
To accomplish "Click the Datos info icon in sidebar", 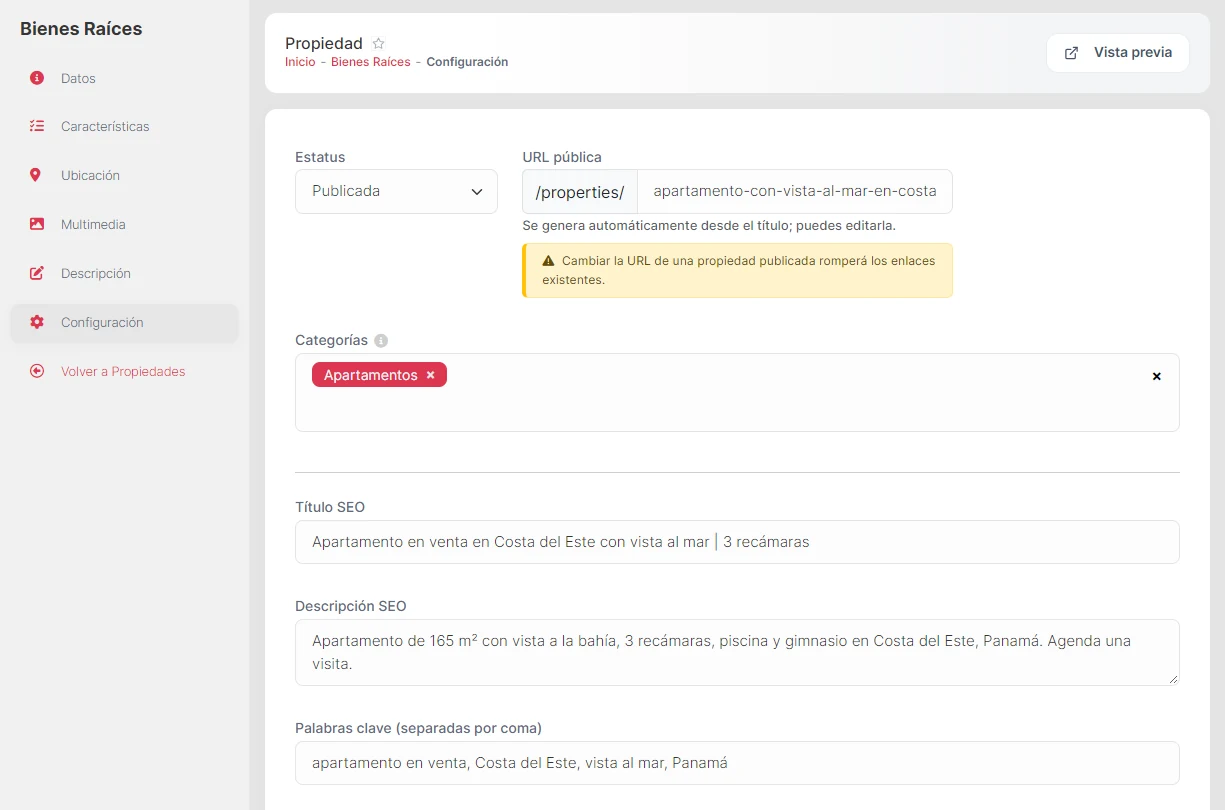I will [37, 78].
